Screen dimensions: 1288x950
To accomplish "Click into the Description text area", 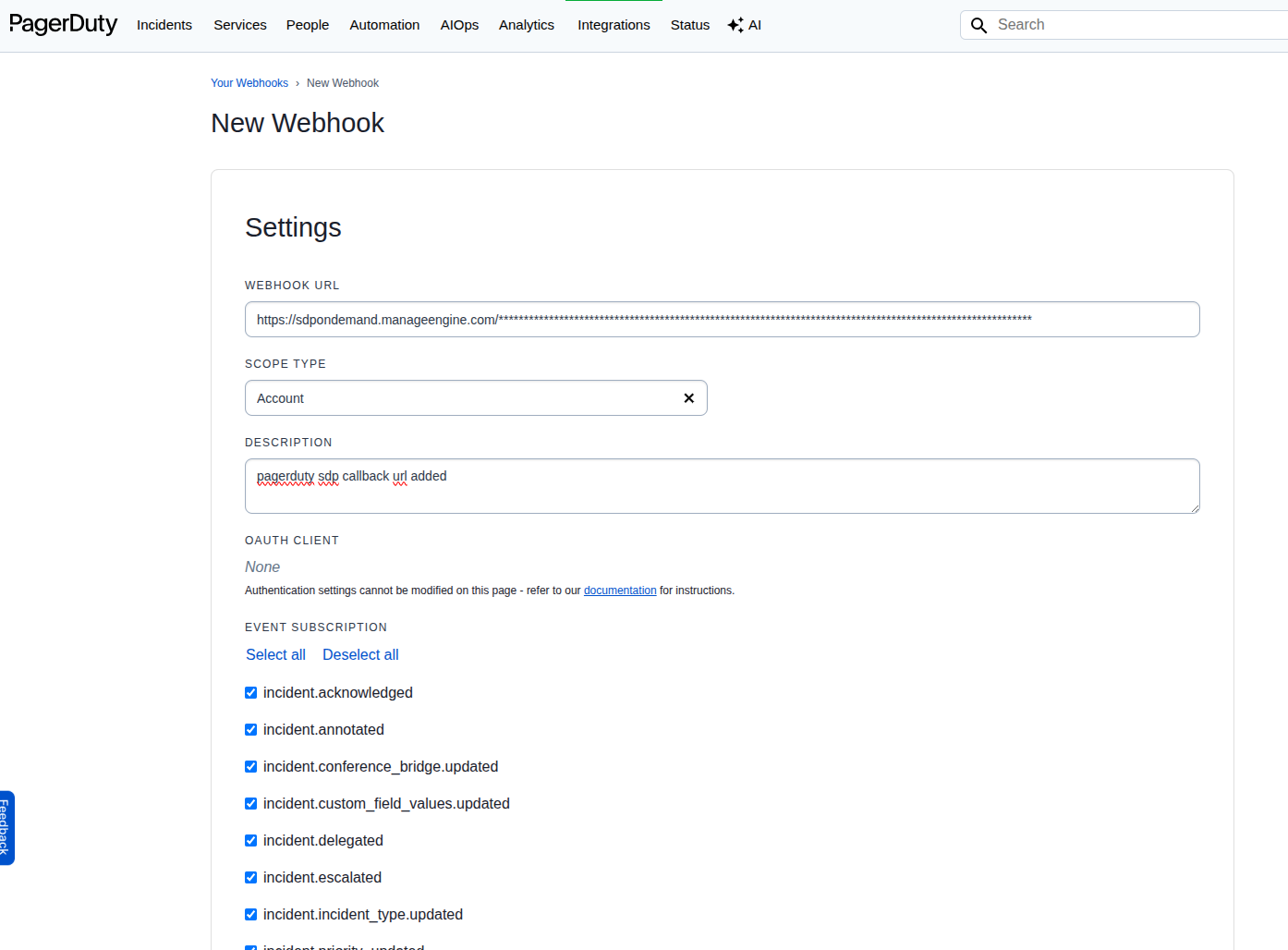I will [723, 486].
